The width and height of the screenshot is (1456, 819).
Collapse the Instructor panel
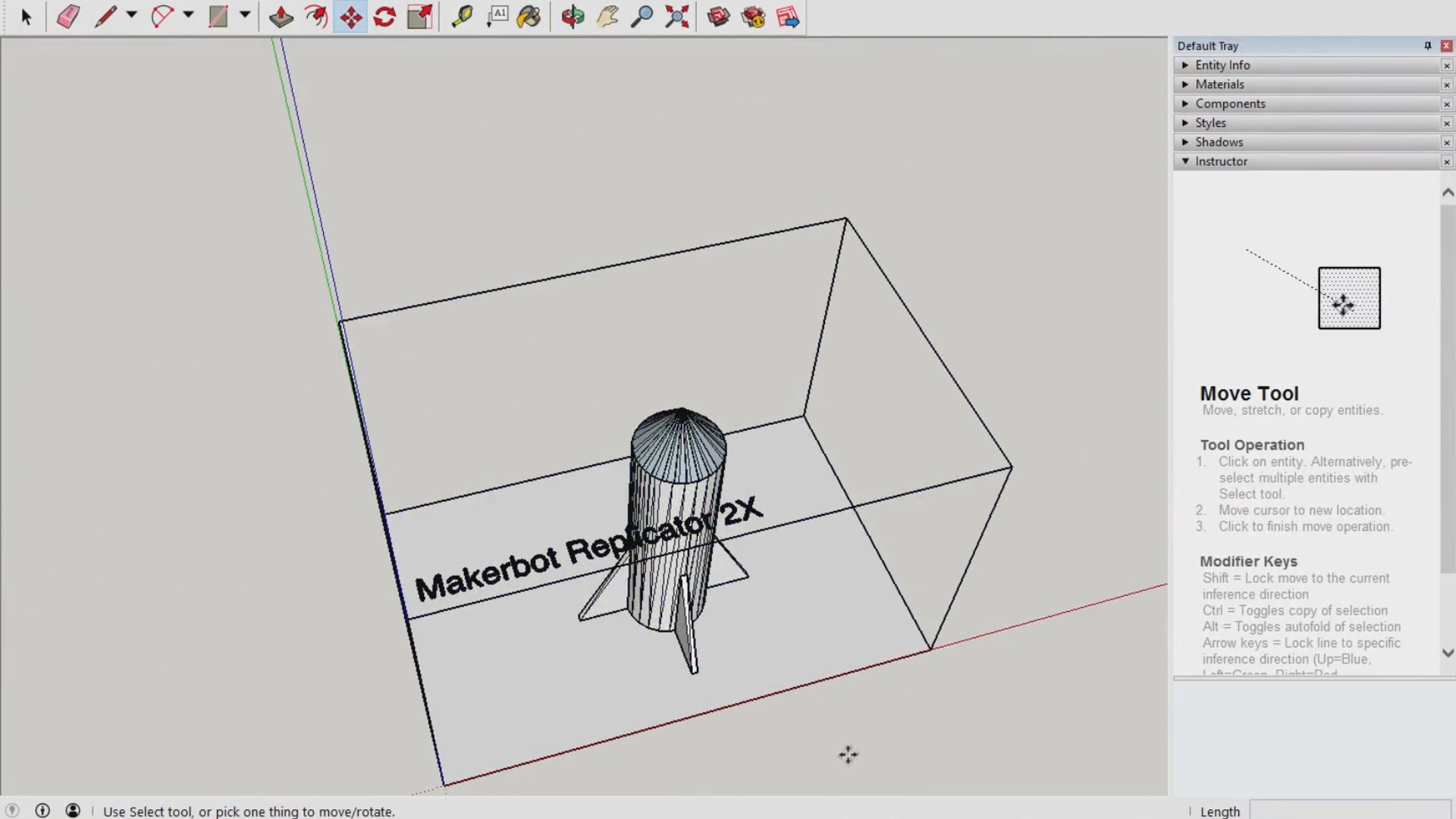tap(1221, 162)
